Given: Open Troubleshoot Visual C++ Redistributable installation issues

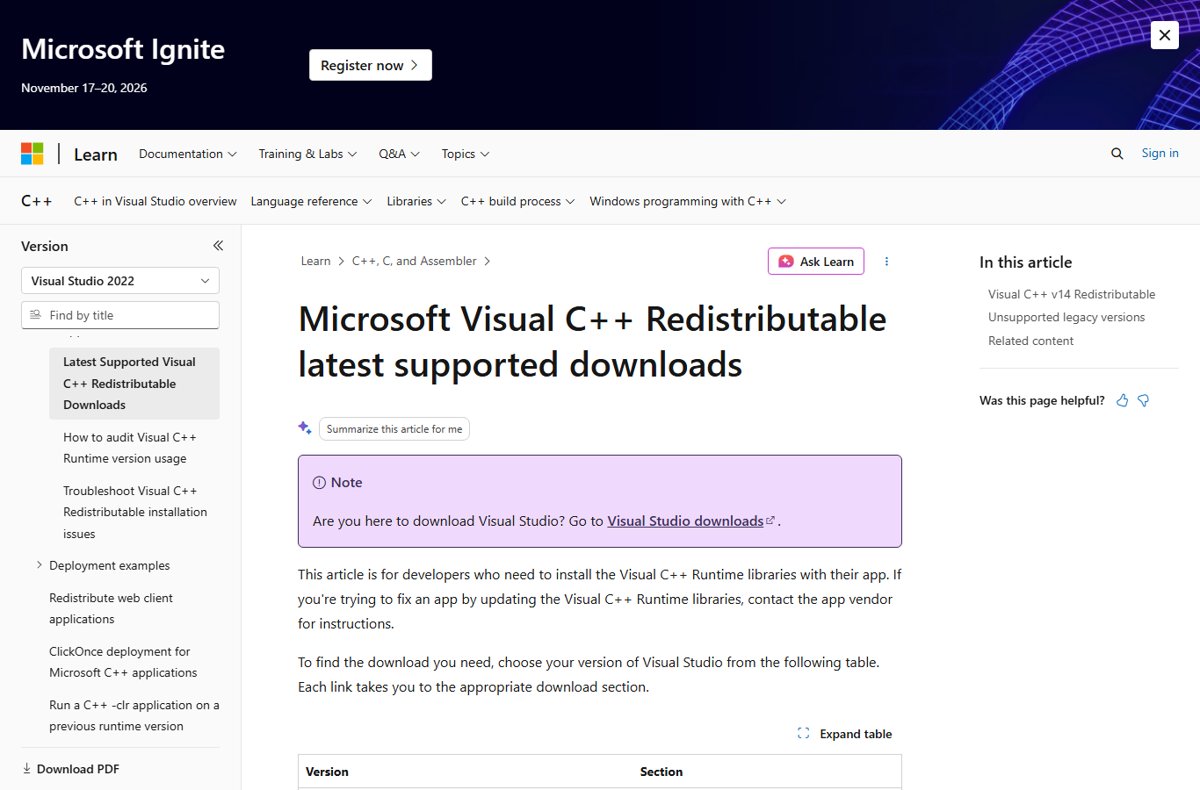Looking at the screenshot, I should point(135,512).
